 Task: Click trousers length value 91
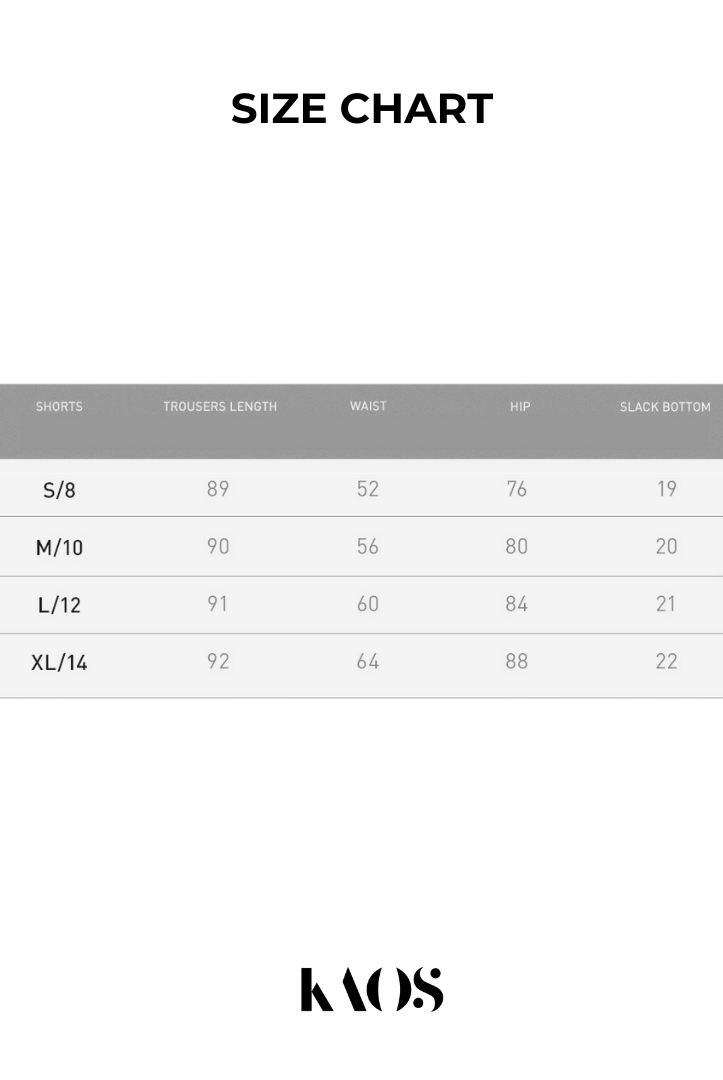(x=218, y=604)
